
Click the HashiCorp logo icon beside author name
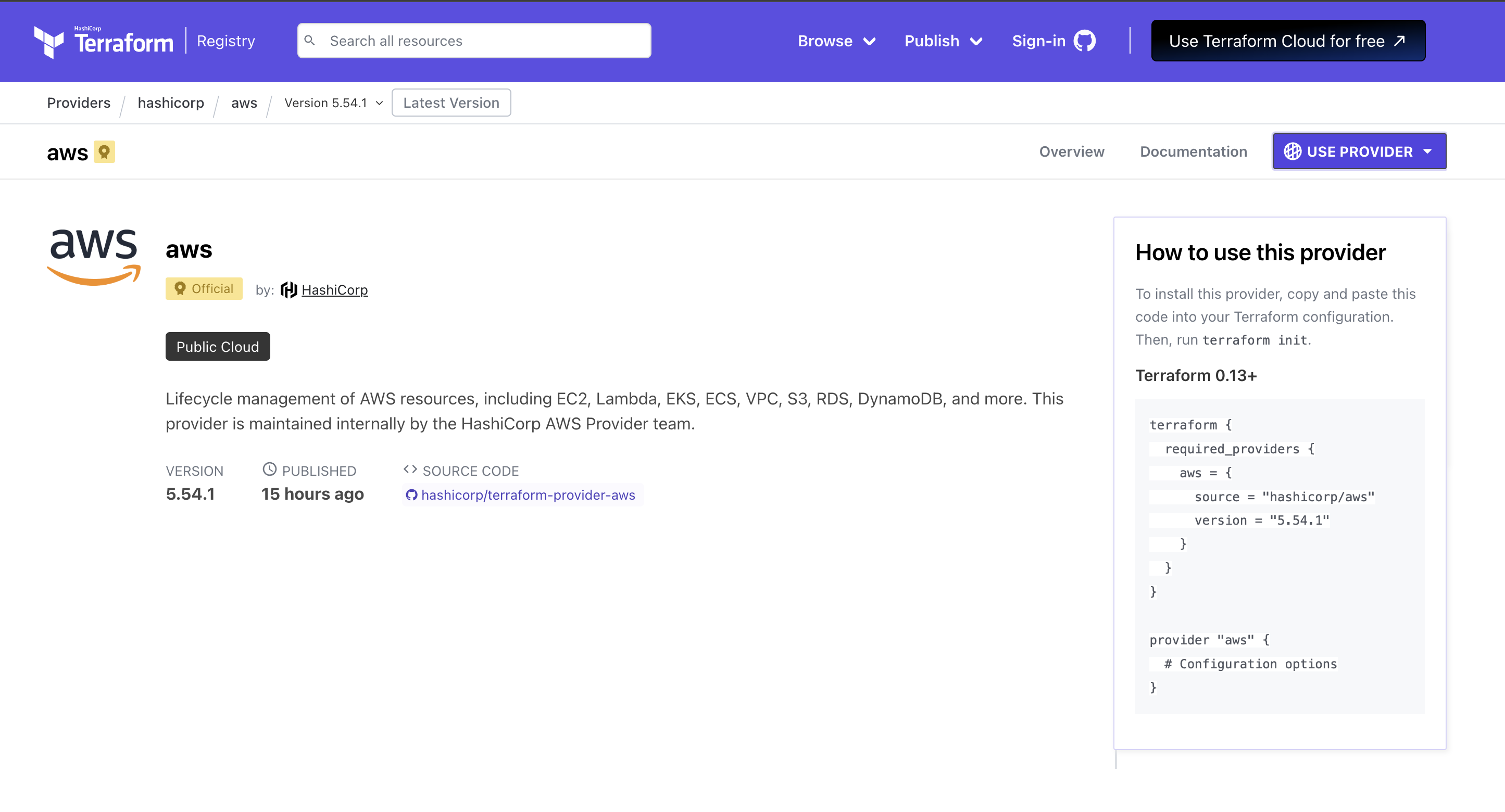click(289, 289)
